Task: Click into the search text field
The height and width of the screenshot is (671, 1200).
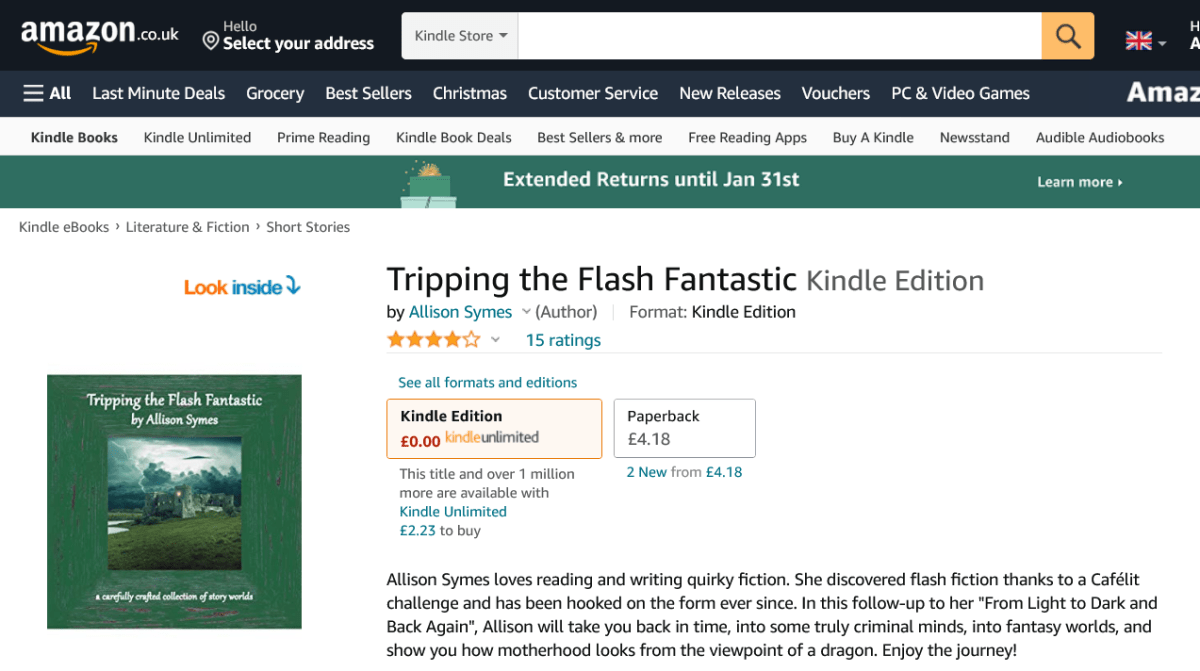Action: [779, 36]
